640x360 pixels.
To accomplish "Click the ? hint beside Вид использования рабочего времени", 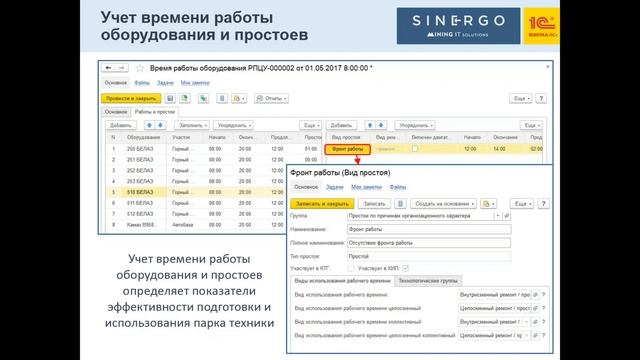I will [544, 295].
